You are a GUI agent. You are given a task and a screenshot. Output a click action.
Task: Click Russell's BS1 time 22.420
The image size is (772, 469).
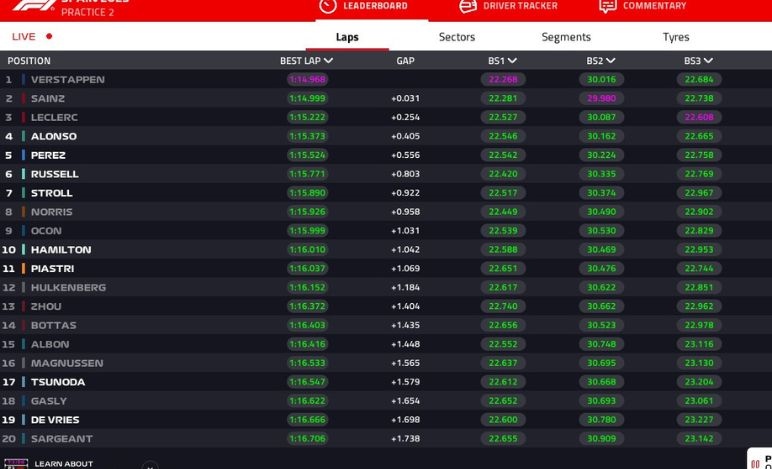tap(503, 174)
